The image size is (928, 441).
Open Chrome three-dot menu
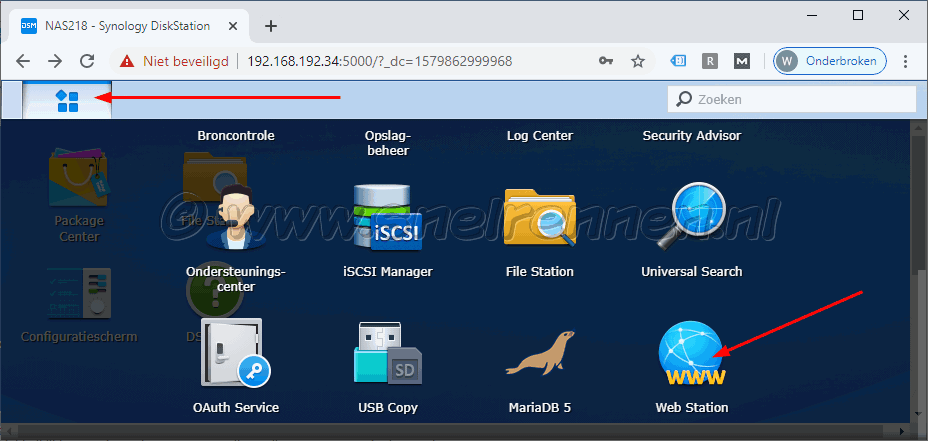906,61
